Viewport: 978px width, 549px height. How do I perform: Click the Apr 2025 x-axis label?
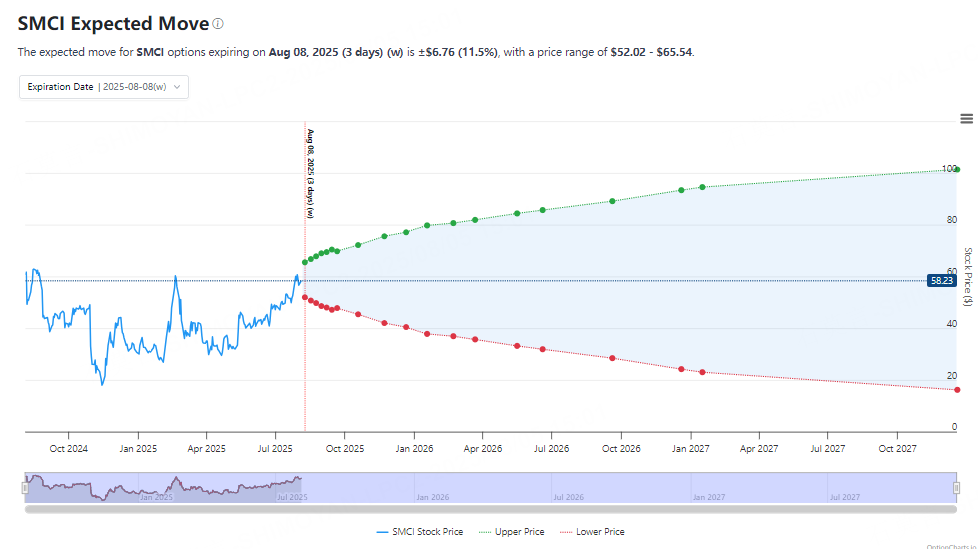tap(206, 449)
